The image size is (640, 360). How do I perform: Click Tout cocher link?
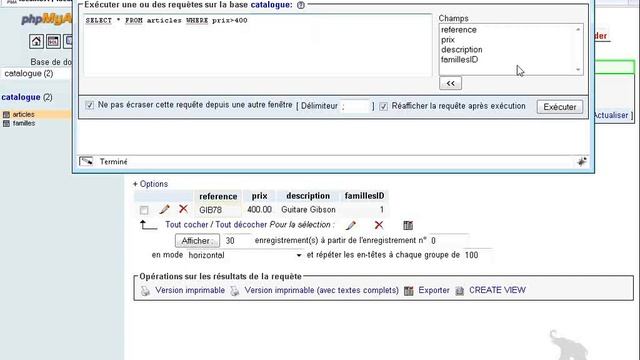tap(187, 225)
